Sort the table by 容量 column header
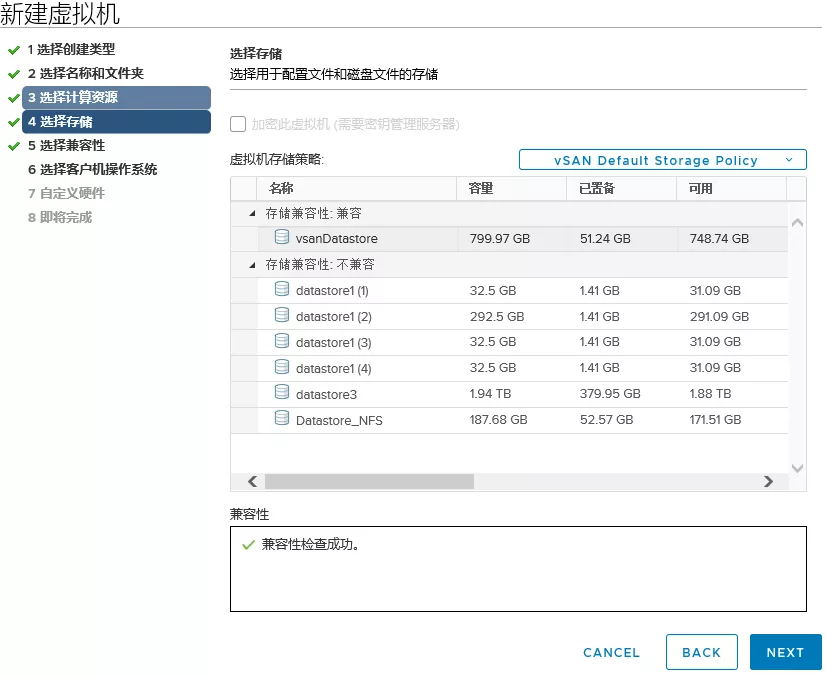Screen dimensions: 827x676 [480, 188]
